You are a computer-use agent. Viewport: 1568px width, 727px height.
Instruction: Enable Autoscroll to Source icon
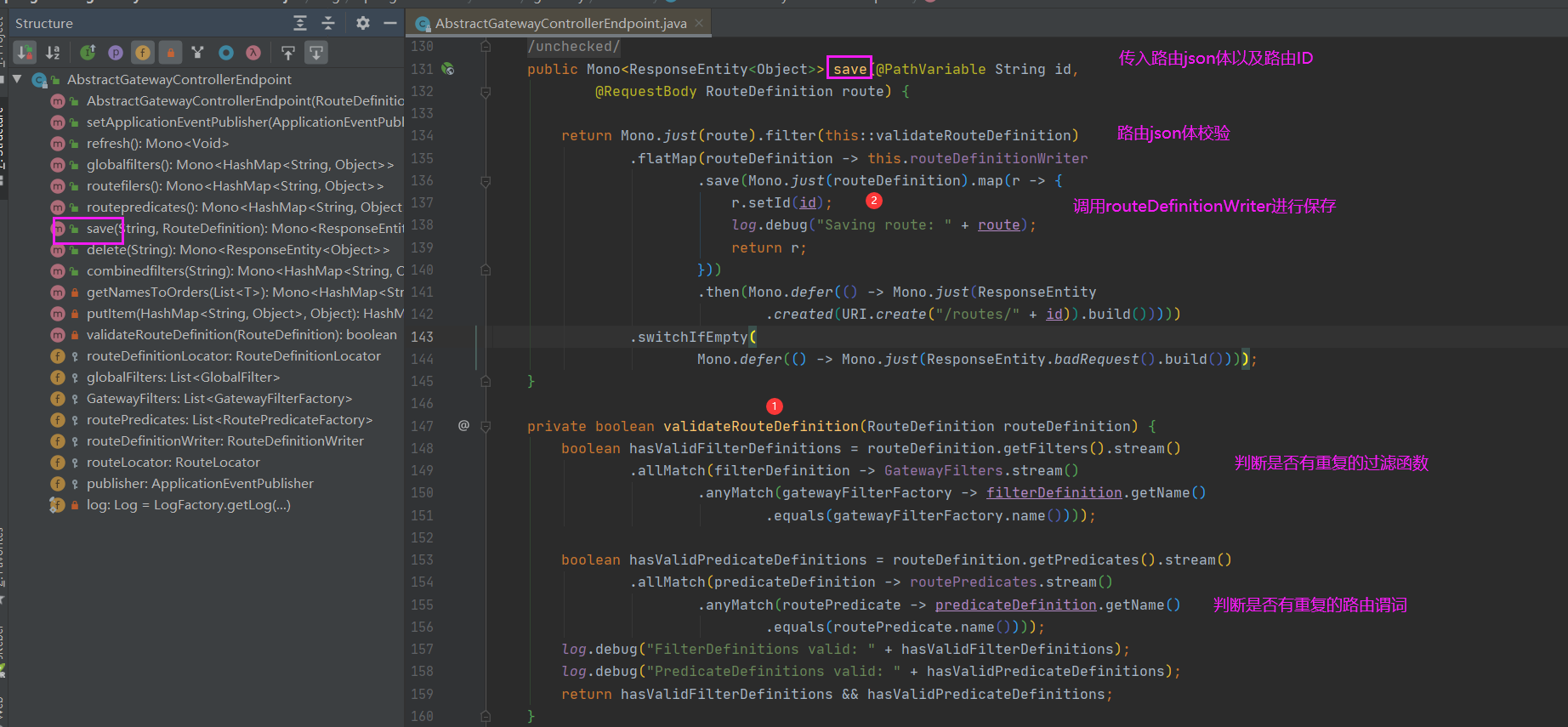point(288,53)
